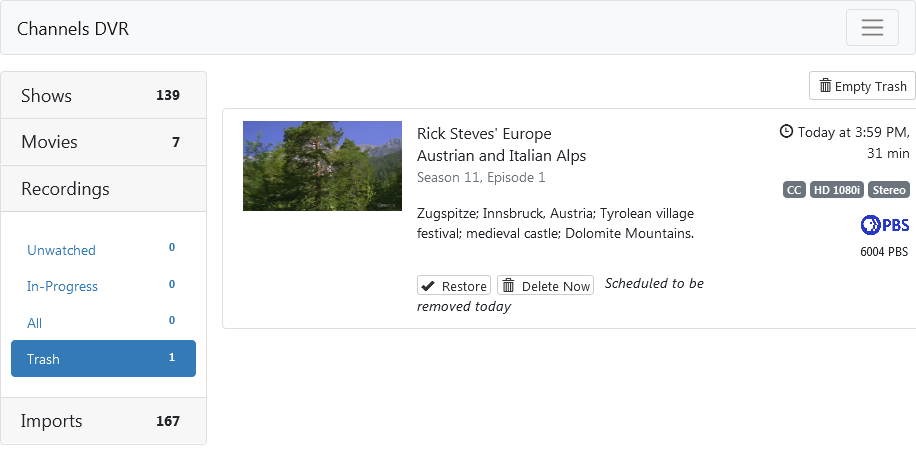
Task: Click the Channels DVR brand title
Action: coord(73,29)
